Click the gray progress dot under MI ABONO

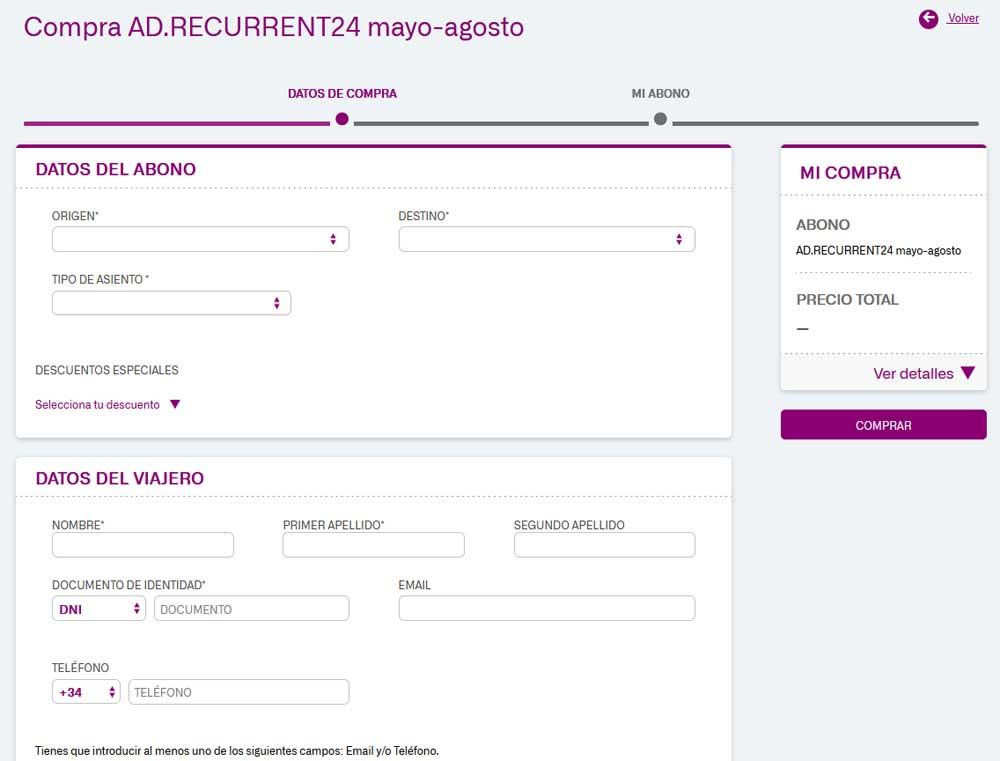[x=659, y=118]
